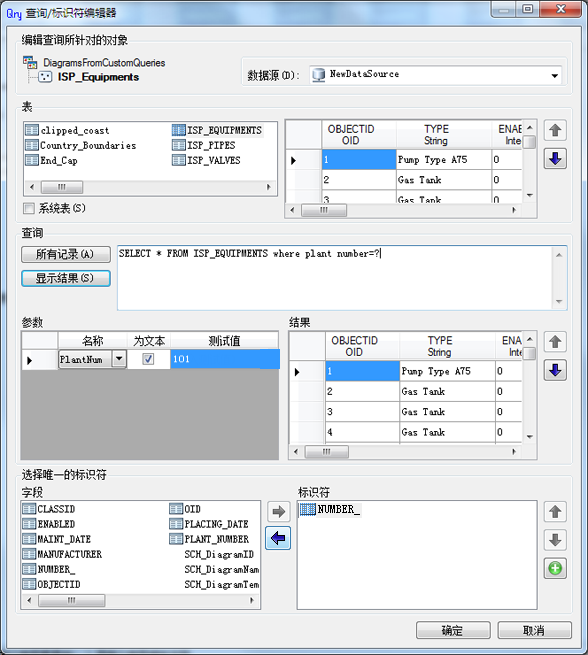Click the gray right arrow add-identifier button
Image resolution: width=588 pixels, height=655 pixels.
[278, 511]
